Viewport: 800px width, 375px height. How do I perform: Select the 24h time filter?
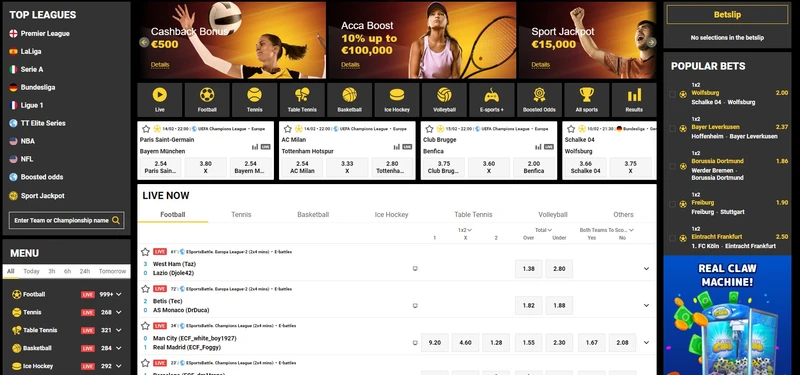(x=85, y=271)
